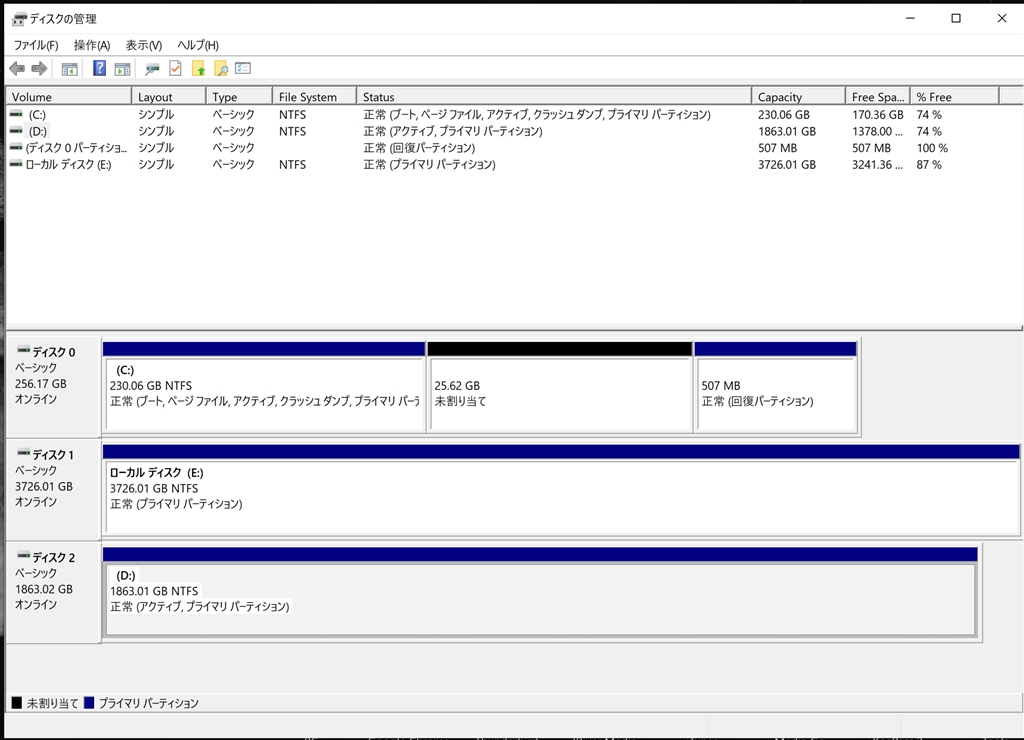Select the 507 MB recovery partition block
Viewport: 1024px width, 740px height.
[775, 394]
